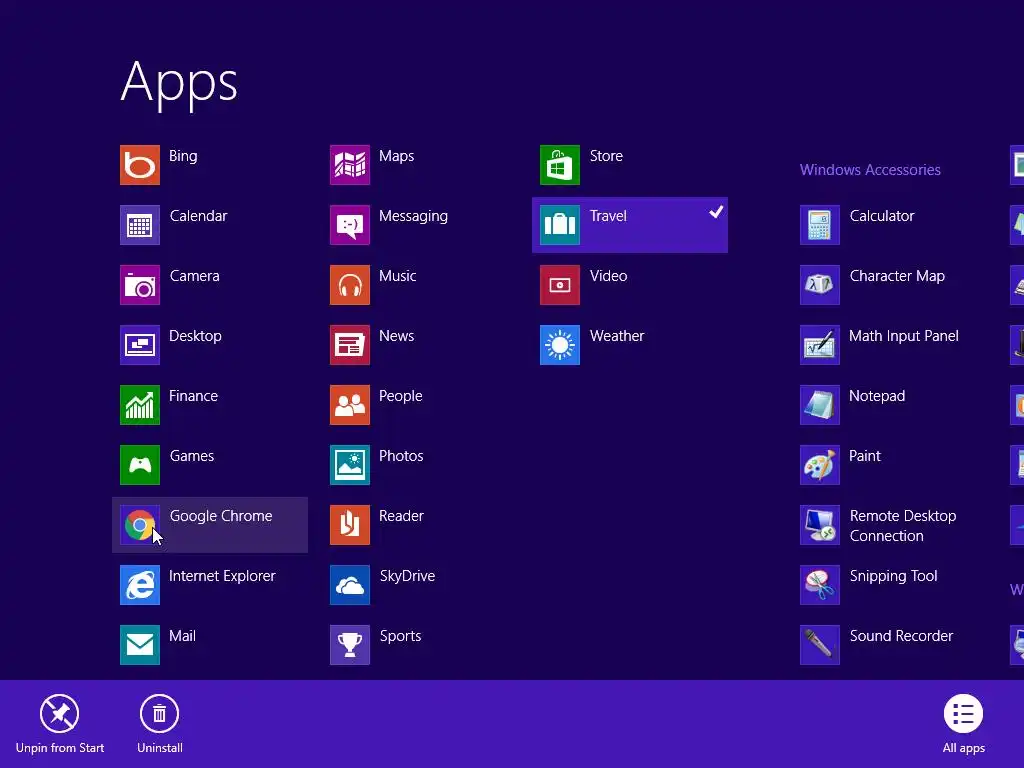Open the Bing app icon
The image size is (1024, 768).
pos(140,165)
